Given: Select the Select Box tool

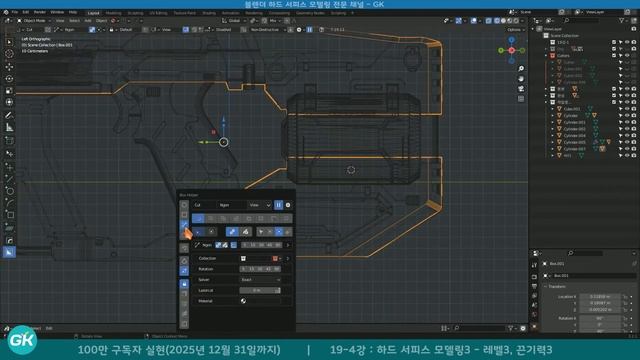Looking at the screenshot, I should (x=9, y=42).
